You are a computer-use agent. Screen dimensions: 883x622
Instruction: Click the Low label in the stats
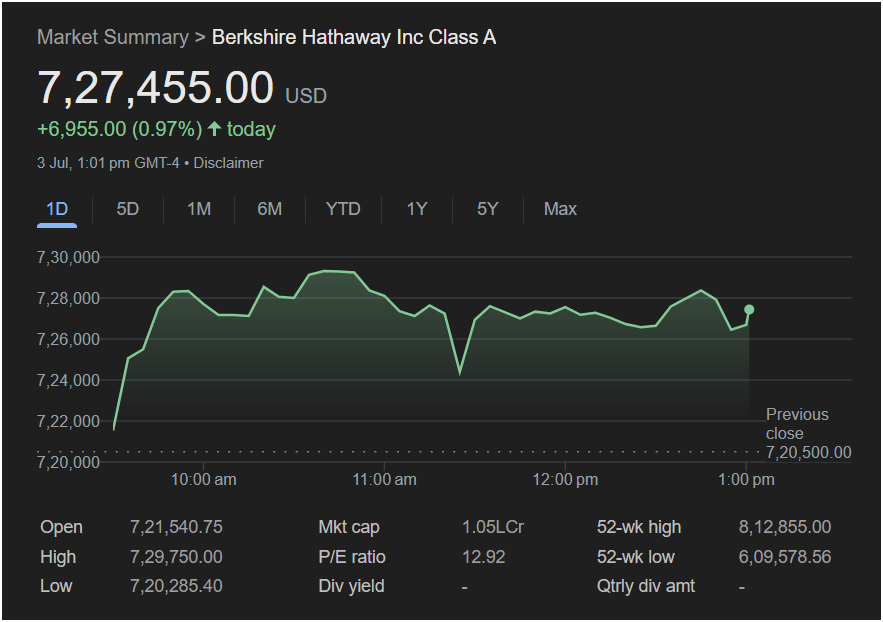click(x=56, y=586)
